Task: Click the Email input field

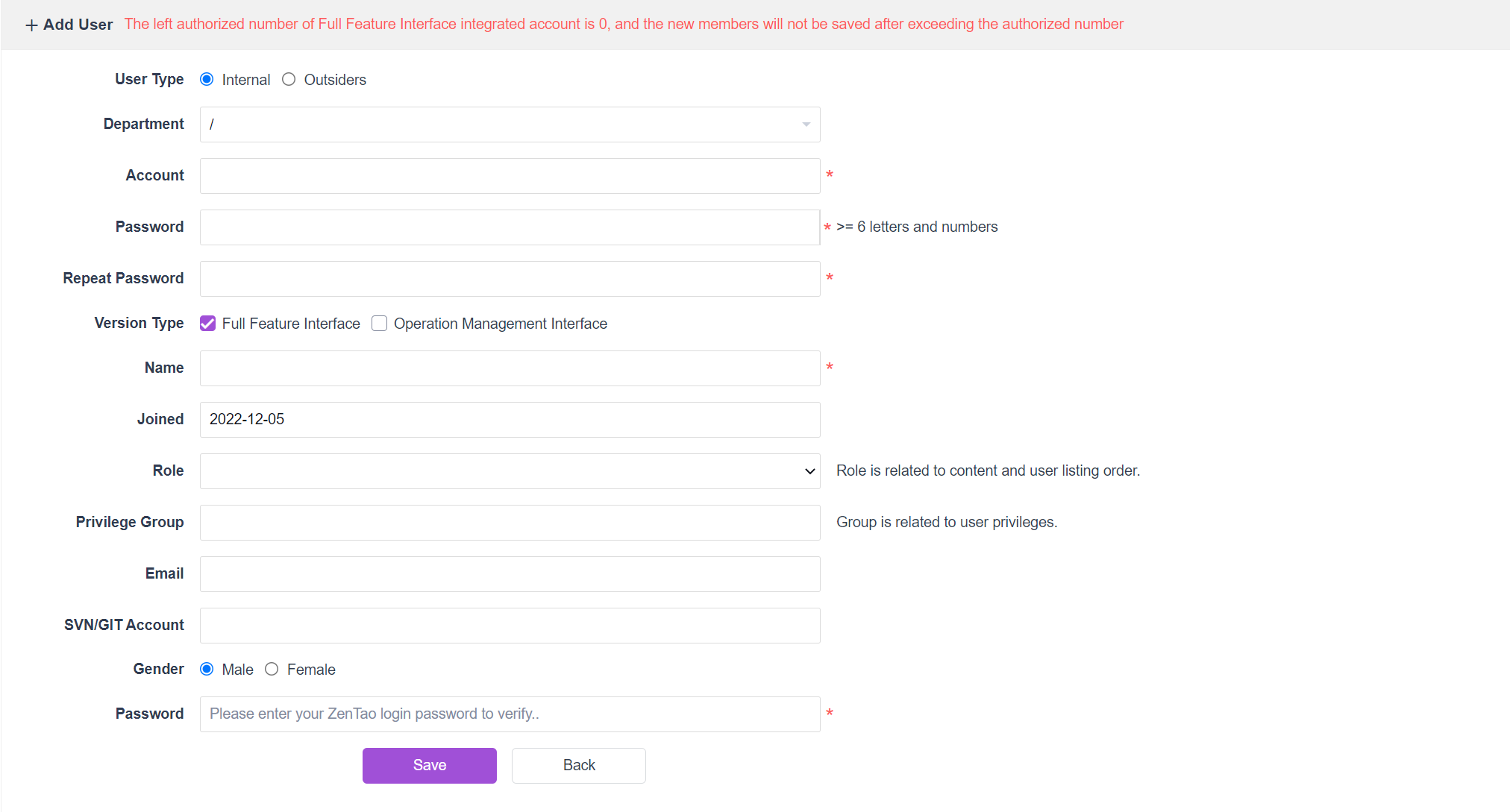Action: [x=510, y=574]
